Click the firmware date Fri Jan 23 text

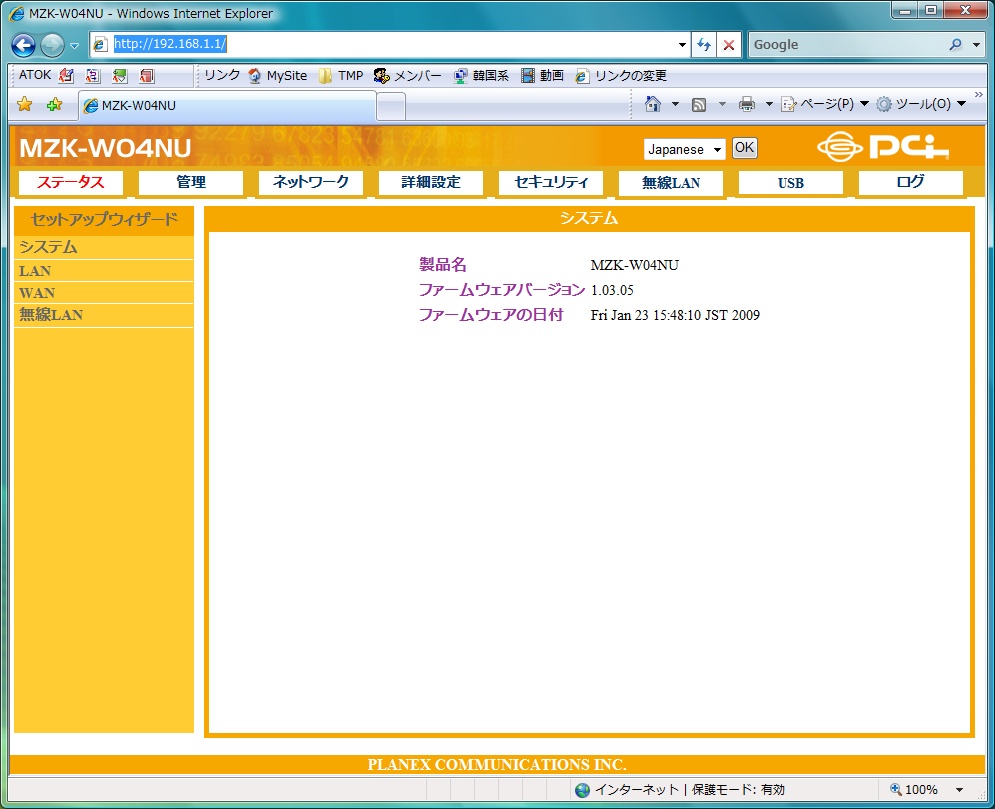coord(675,315)
